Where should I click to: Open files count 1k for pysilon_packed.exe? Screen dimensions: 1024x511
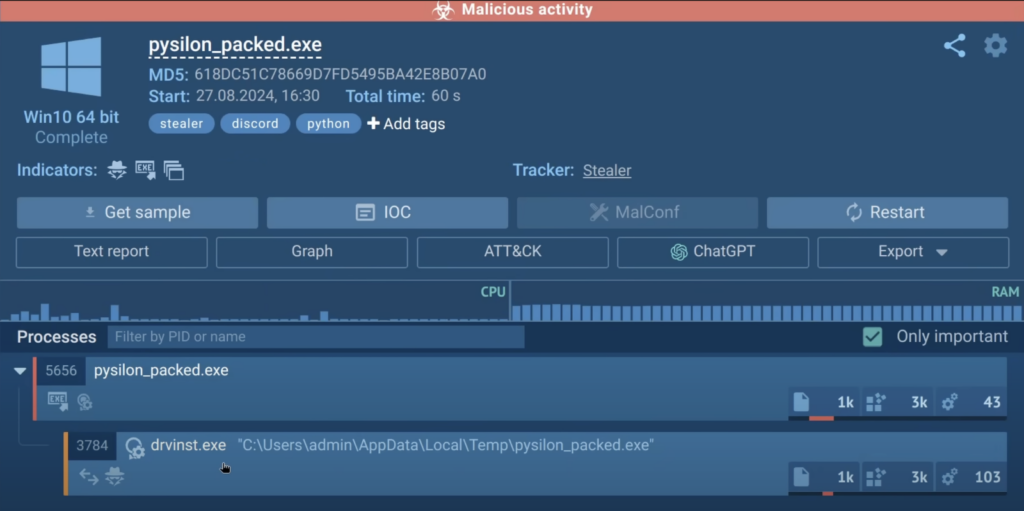tap(824, 403)
